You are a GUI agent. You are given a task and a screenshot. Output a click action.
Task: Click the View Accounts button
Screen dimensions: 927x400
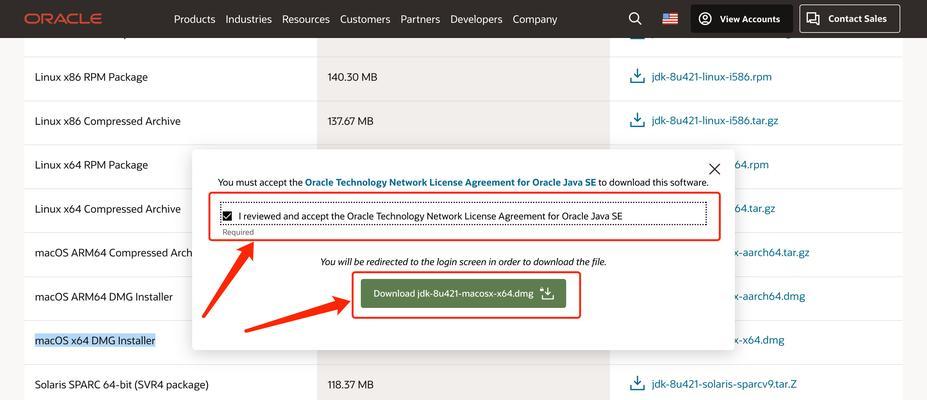point(741,19)
